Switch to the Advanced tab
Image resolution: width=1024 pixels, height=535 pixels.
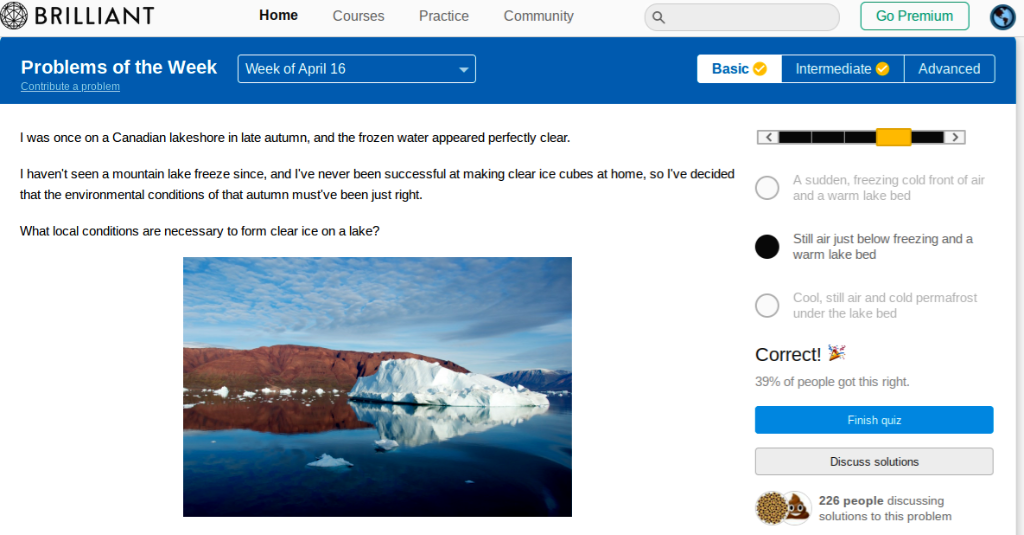tap(949, 69)
